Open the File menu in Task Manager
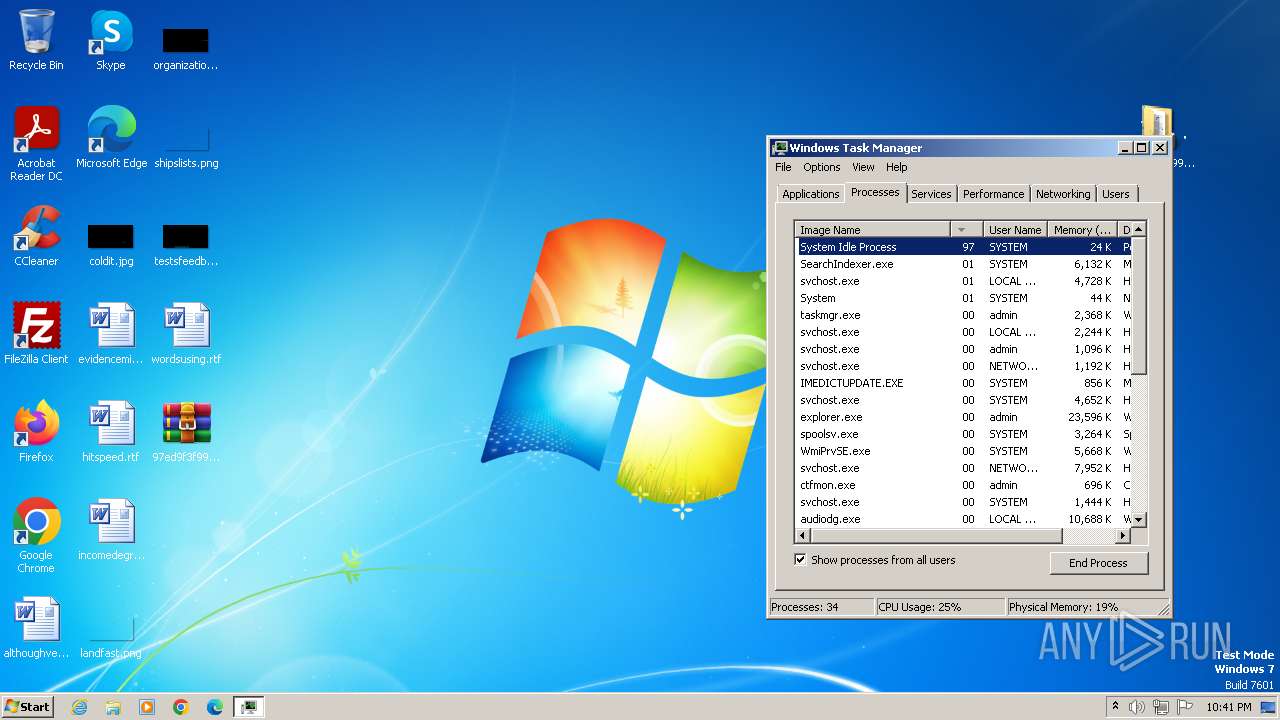Image resolution: width=1280 pixels, height=720 pixels. [783, 167]
